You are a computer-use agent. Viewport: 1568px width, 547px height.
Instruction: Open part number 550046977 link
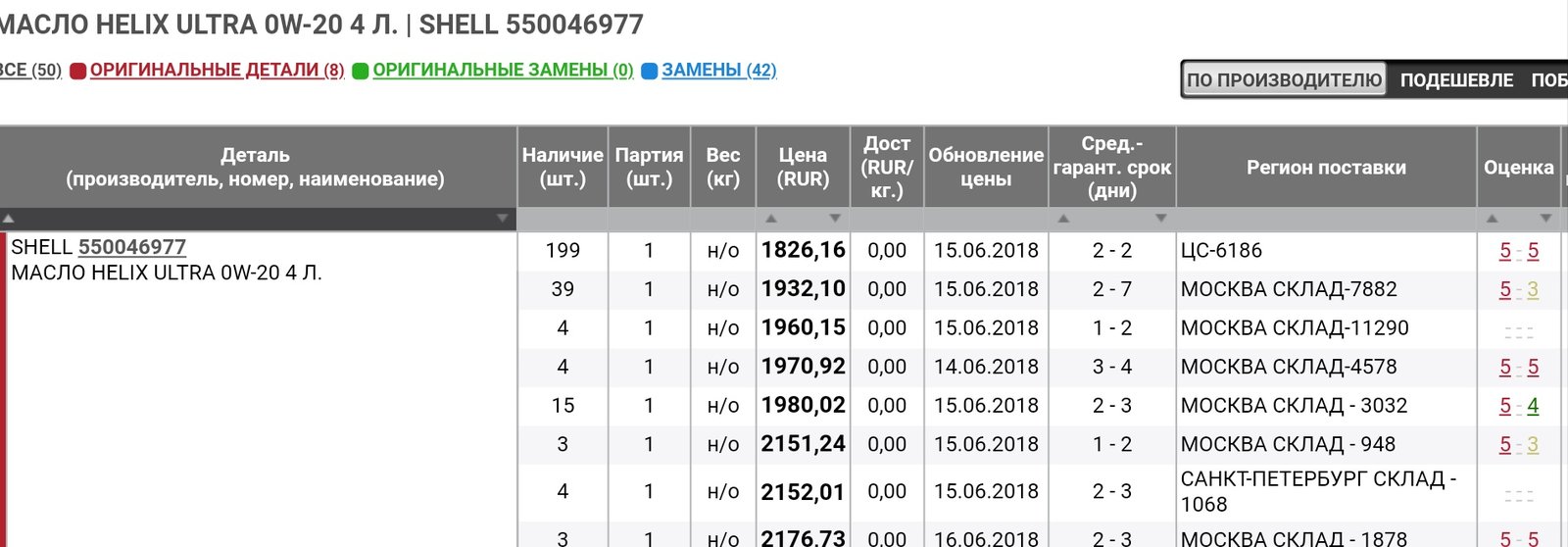132,247
